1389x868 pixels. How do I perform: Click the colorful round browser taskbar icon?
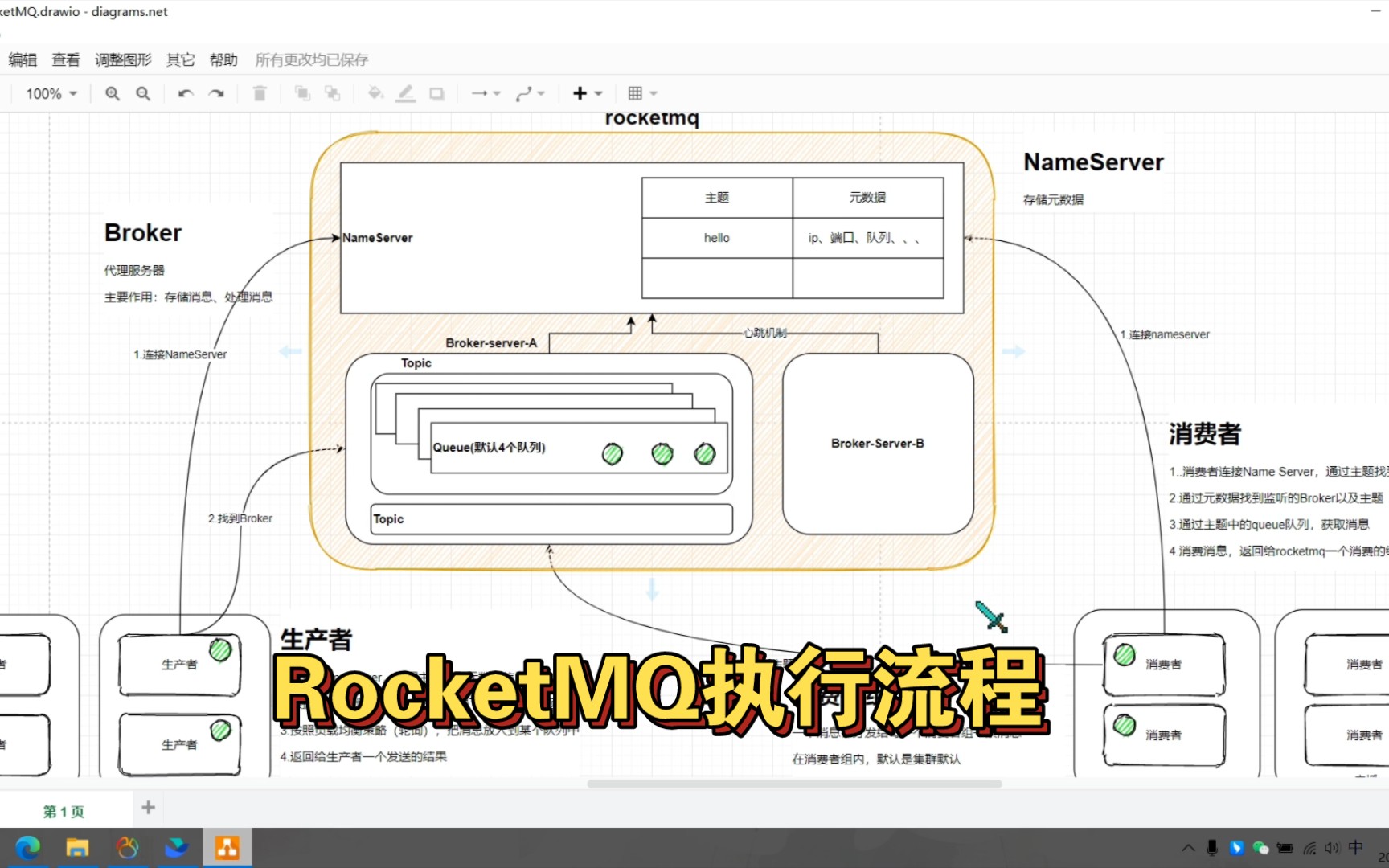click(127, 848)
